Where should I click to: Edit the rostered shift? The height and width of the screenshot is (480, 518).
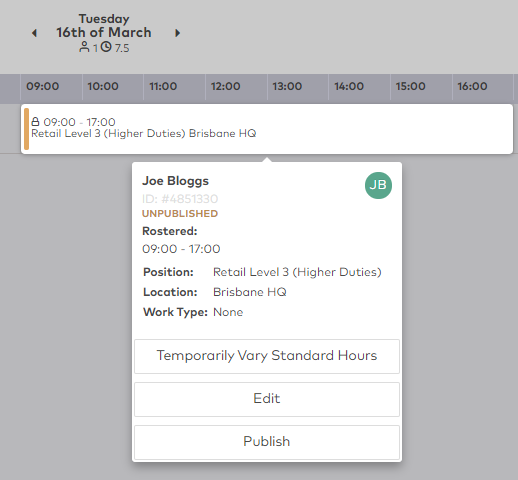[x=267, y=399]
